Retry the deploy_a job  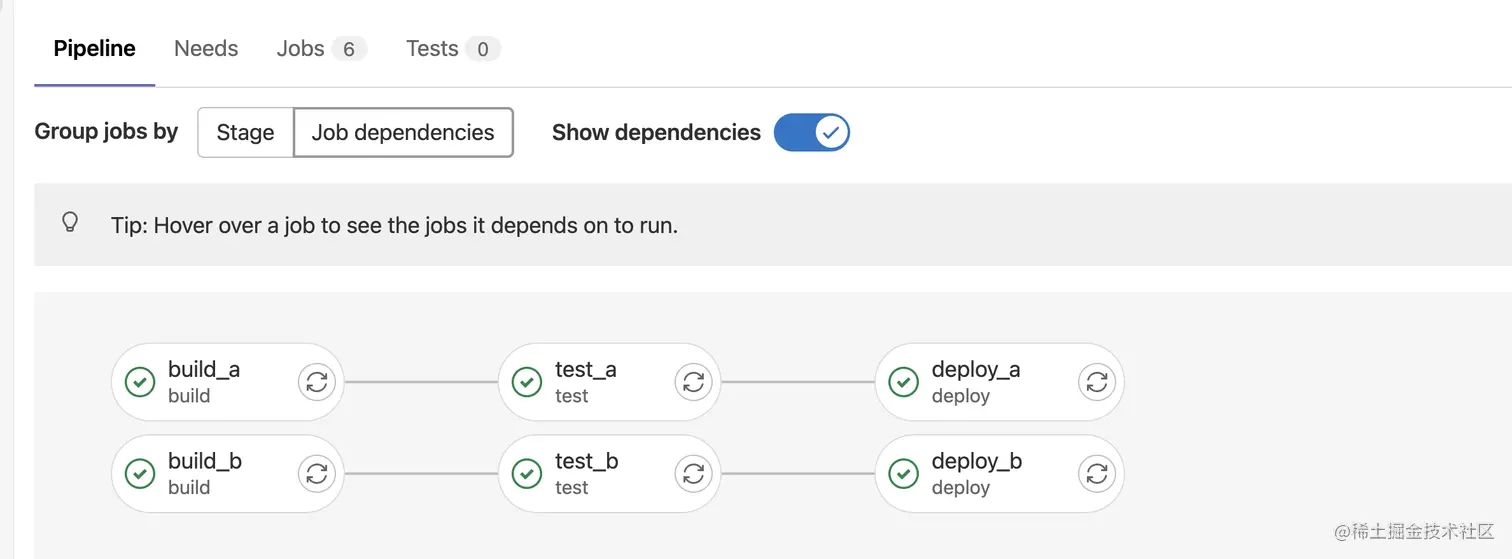tap(1097, 382)
